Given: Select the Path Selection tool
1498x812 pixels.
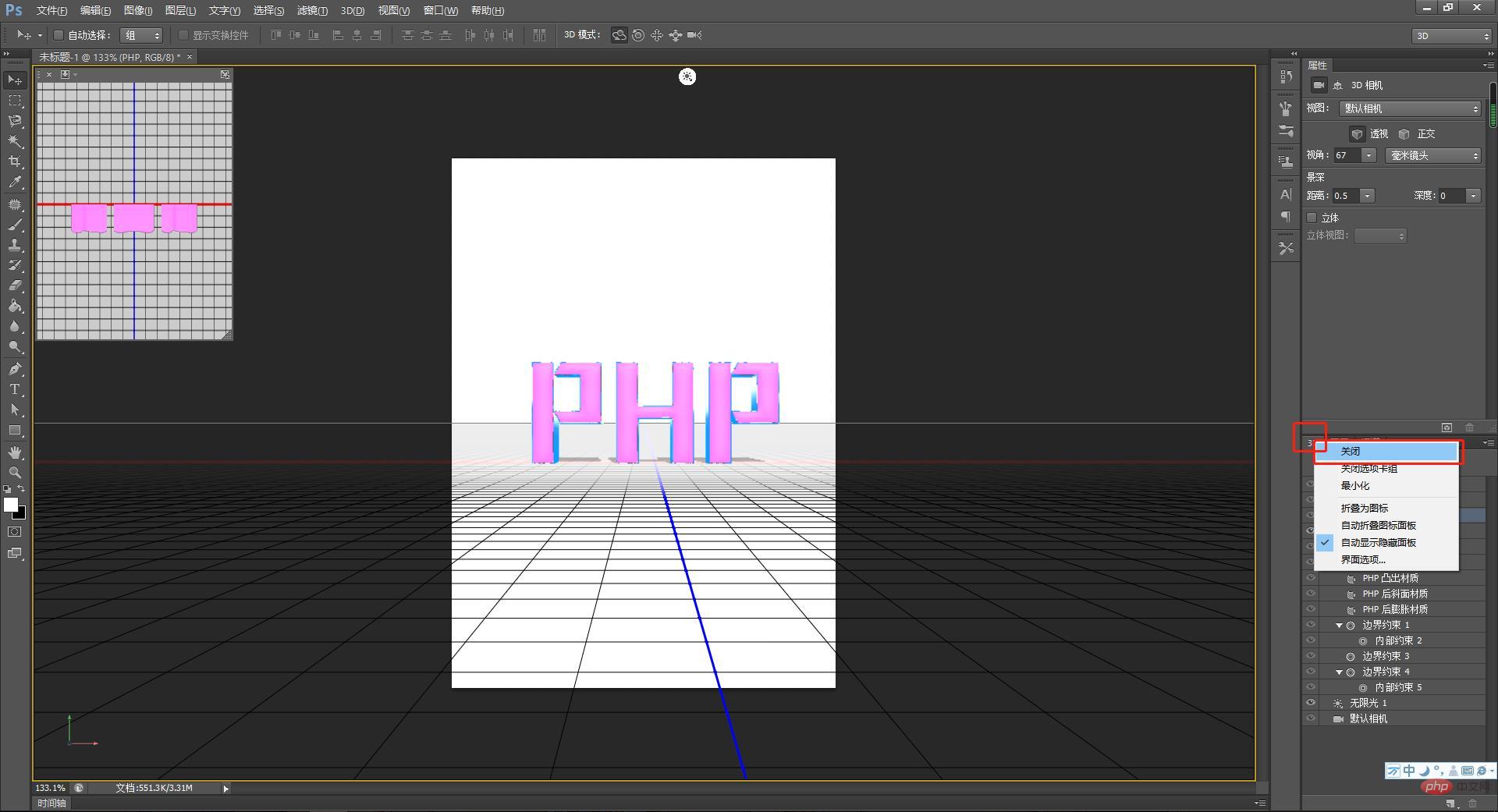Looking at the screenshot, I should [15, 410].
